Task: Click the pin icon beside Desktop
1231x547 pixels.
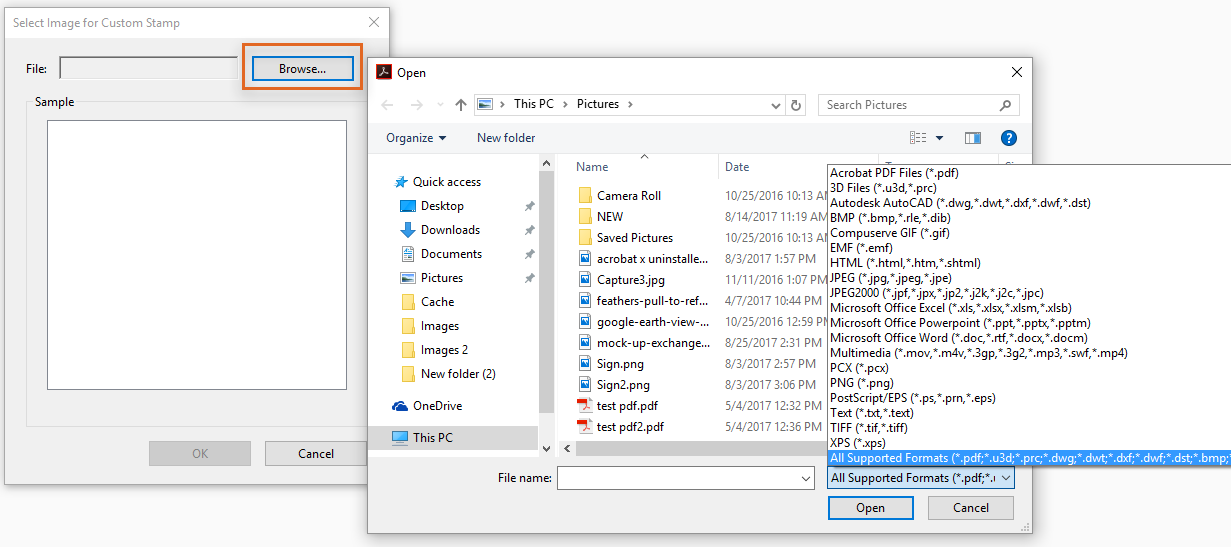Action: tap(529, 206)
